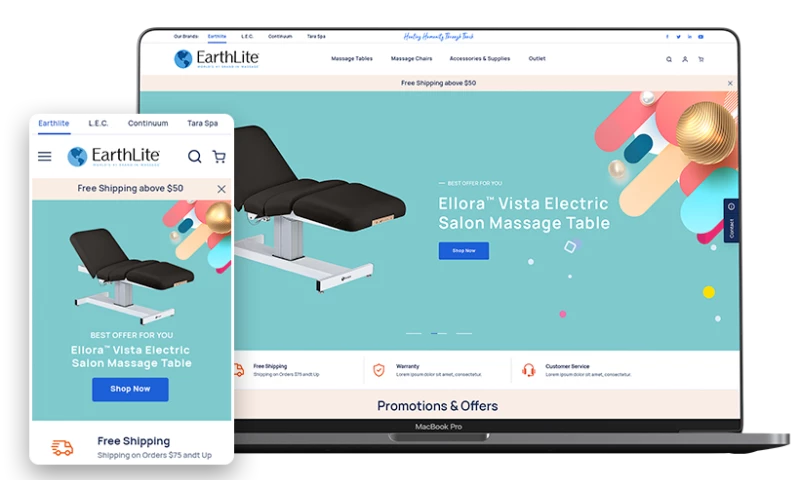Open the LinkedIn social icon
Viewport: 800px width, 480px height.
tap(689, 37)
